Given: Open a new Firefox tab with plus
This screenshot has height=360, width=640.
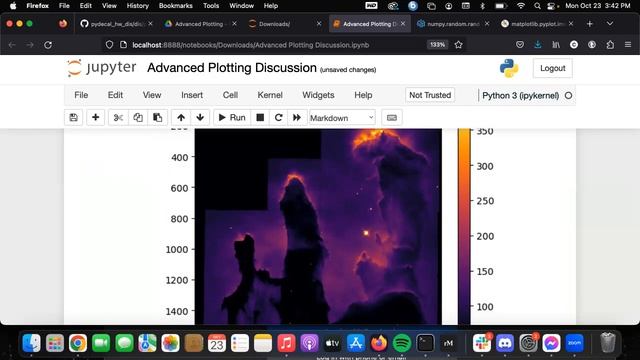Looking at the screenshot, I should 589,24.
